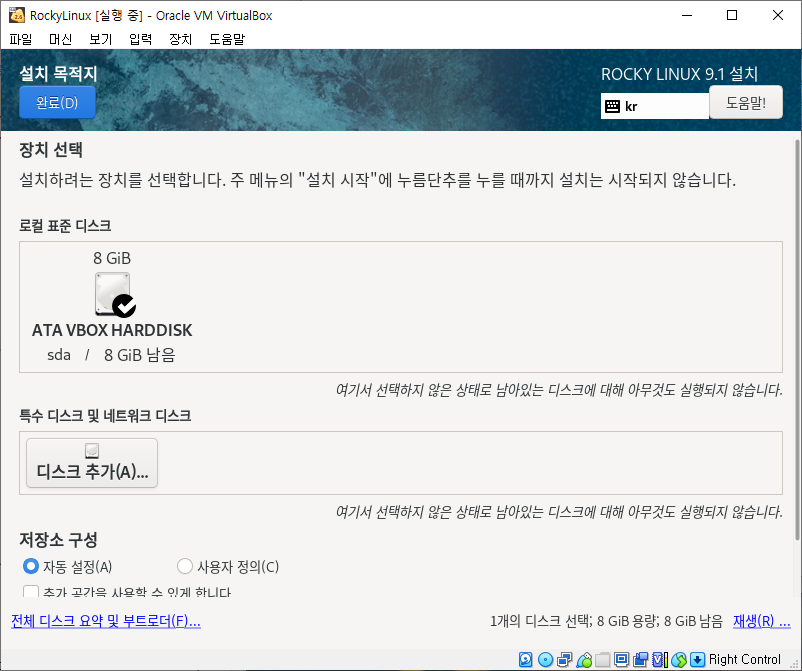
Task: Click the USB devices status icon
Action: [584, 660]
